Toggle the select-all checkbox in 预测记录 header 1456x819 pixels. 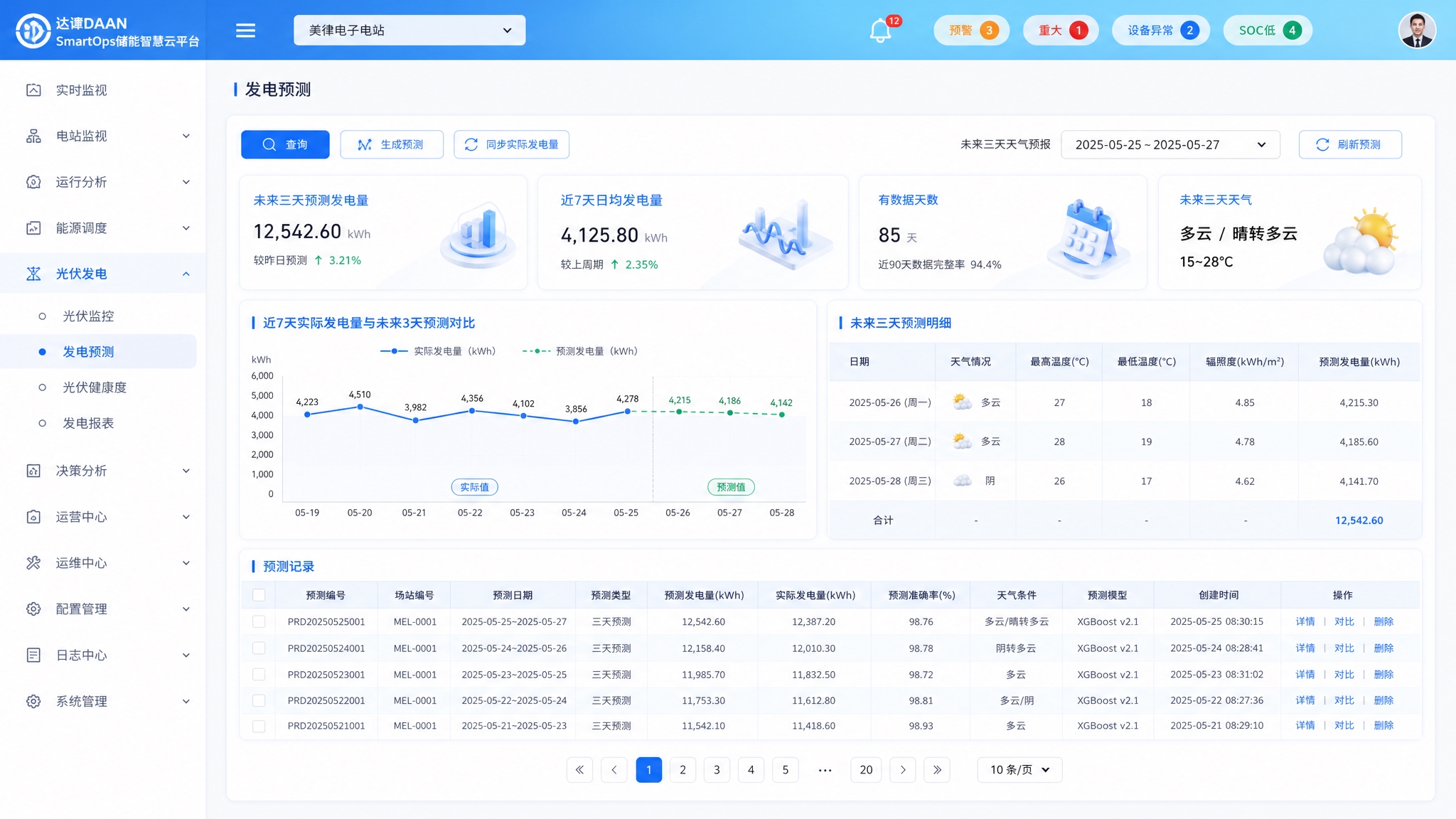pos(259,595)
